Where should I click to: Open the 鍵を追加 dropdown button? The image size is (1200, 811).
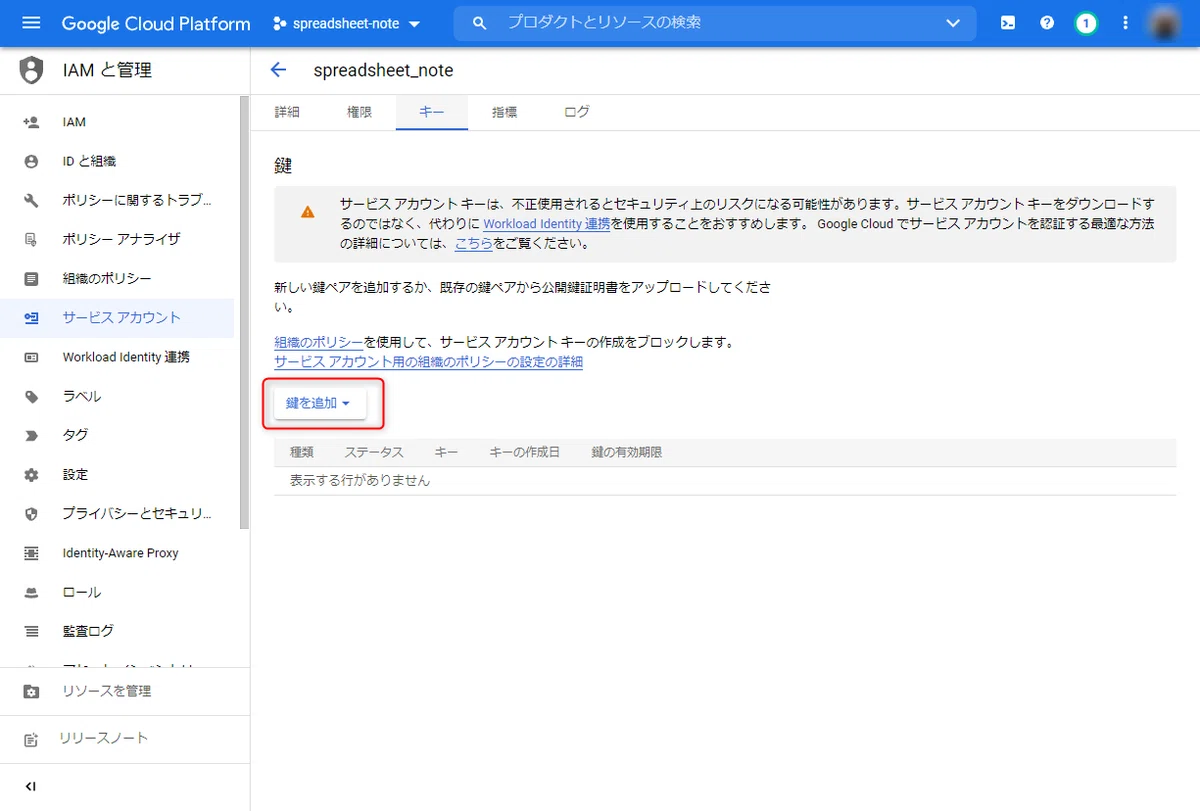[x=320, y=403]
